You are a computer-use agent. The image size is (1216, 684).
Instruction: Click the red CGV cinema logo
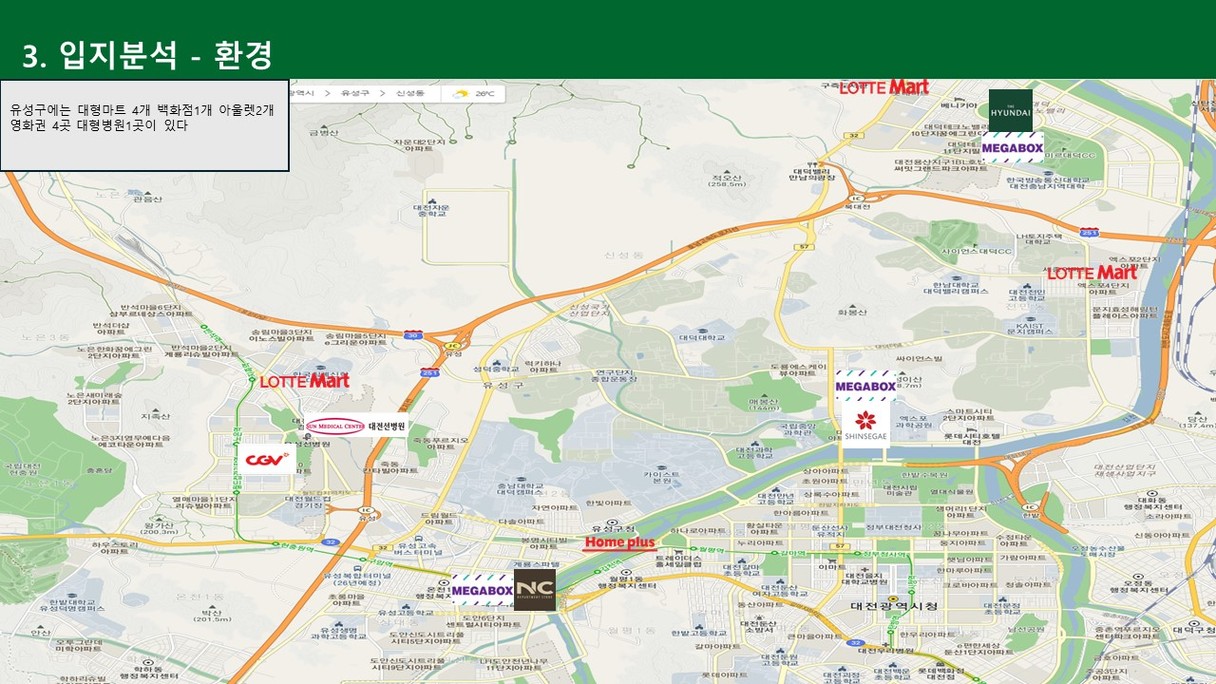[268, 459]
